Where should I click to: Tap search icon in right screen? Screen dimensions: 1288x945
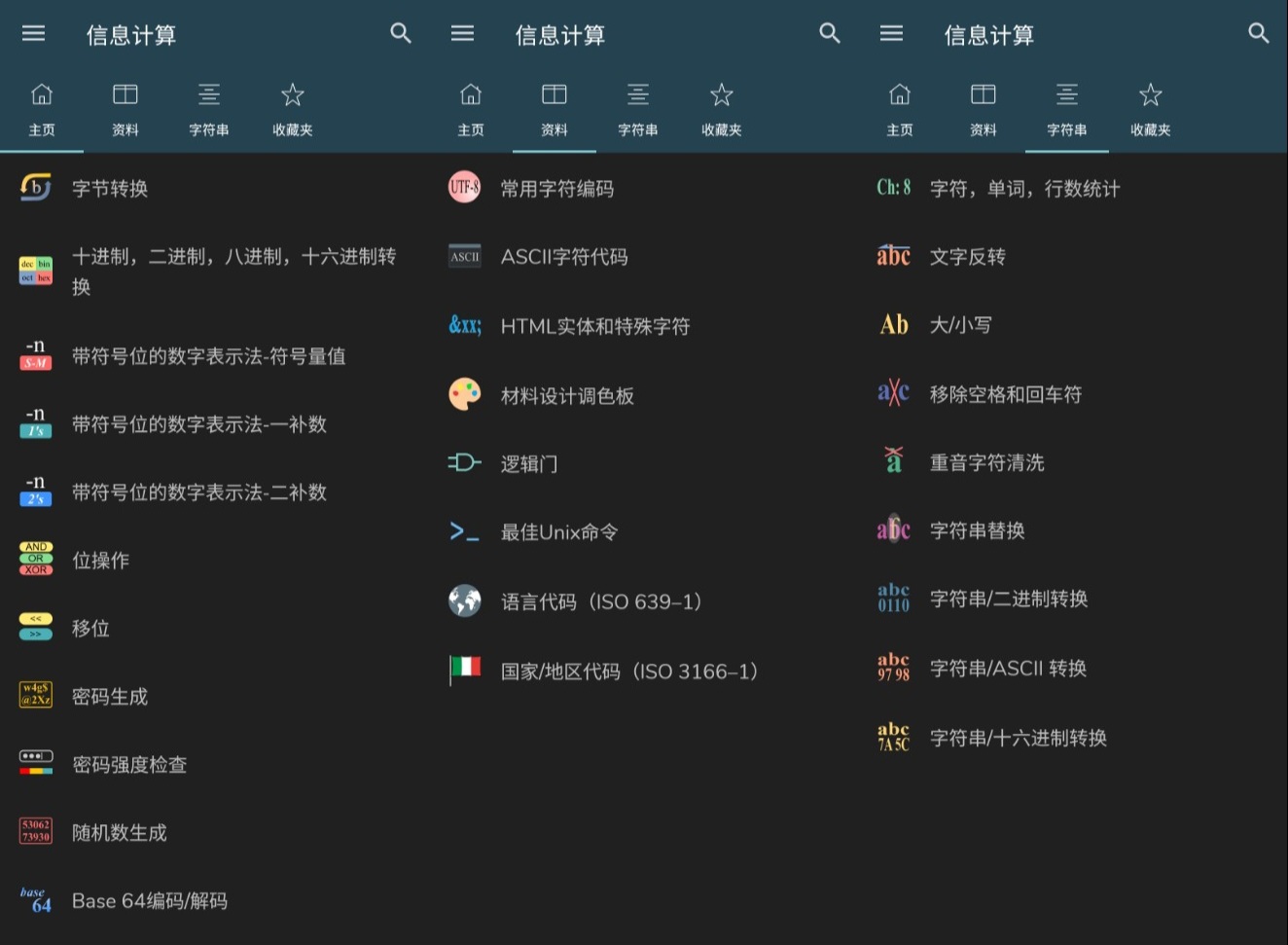point(1259,33)
